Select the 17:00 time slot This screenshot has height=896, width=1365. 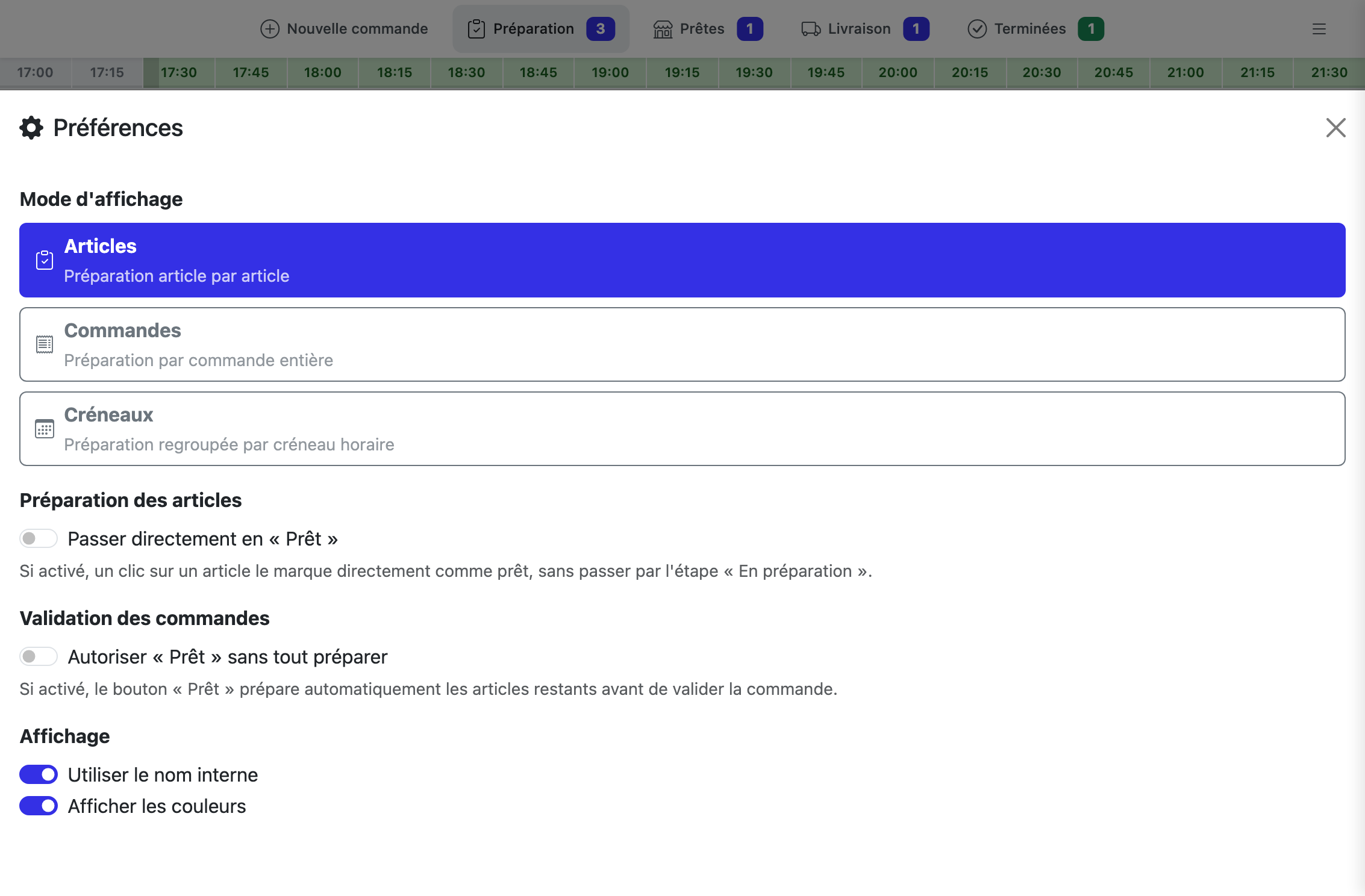[36, 73]
